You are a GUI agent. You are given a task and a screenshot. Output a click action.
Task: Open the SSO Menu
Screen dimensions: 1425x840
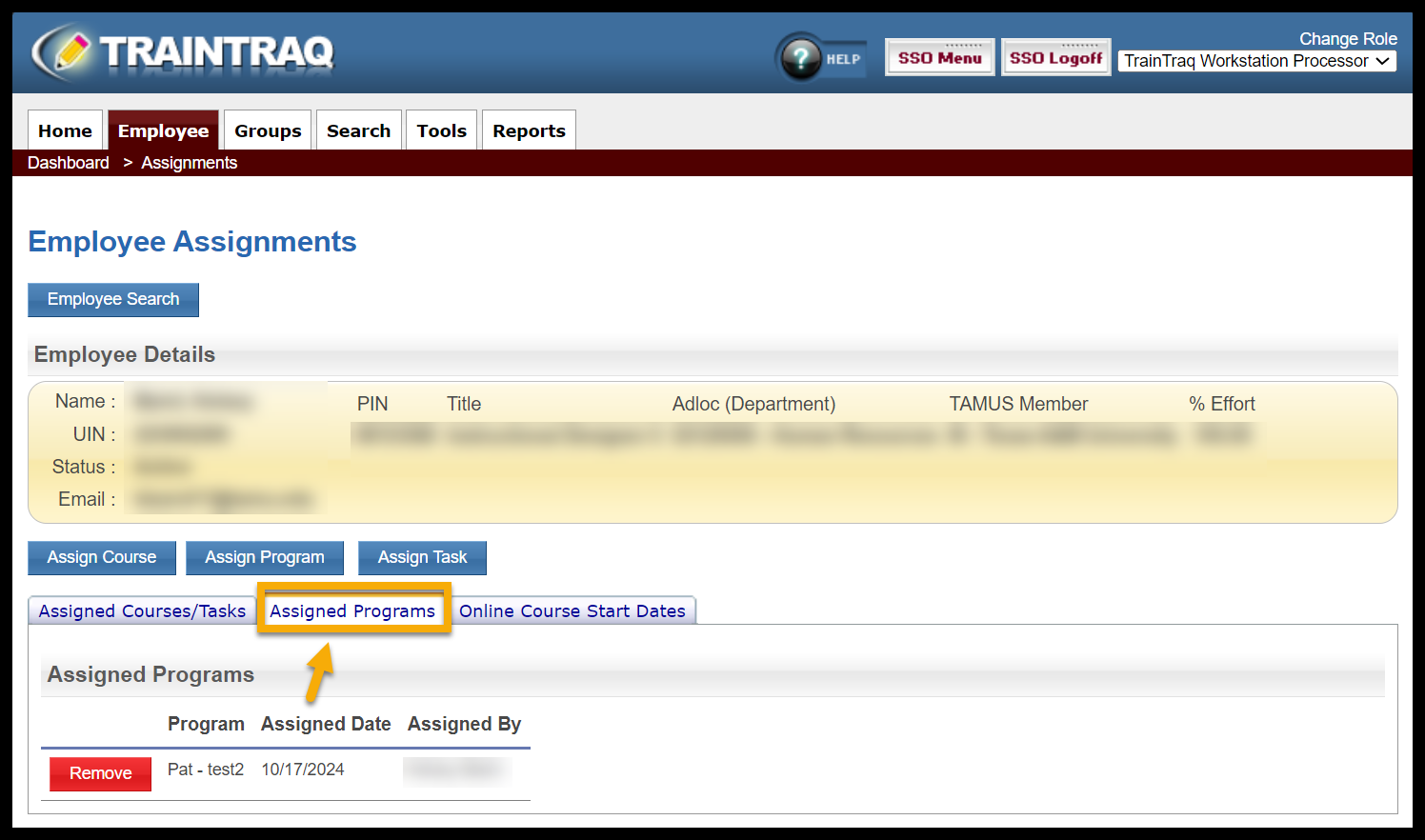tap(939, 58)
